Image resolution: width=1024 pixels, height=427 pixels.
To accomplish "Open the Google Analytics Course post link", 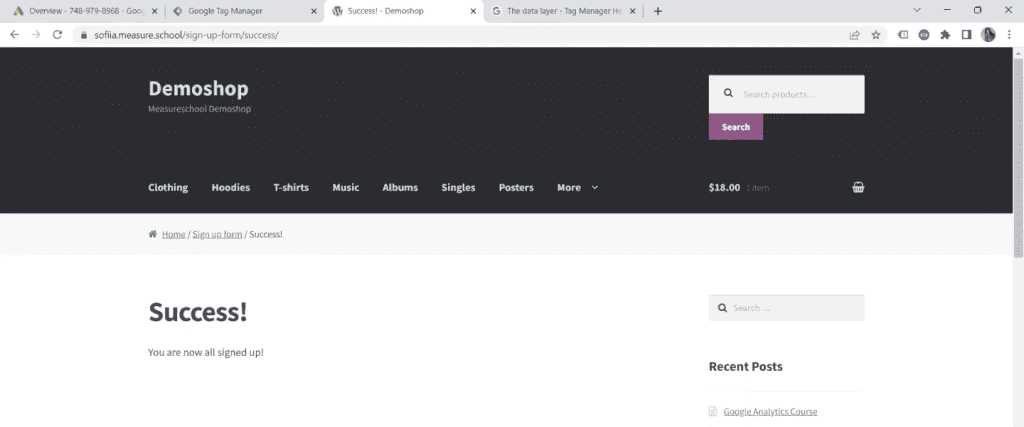I will pos(770,411).
